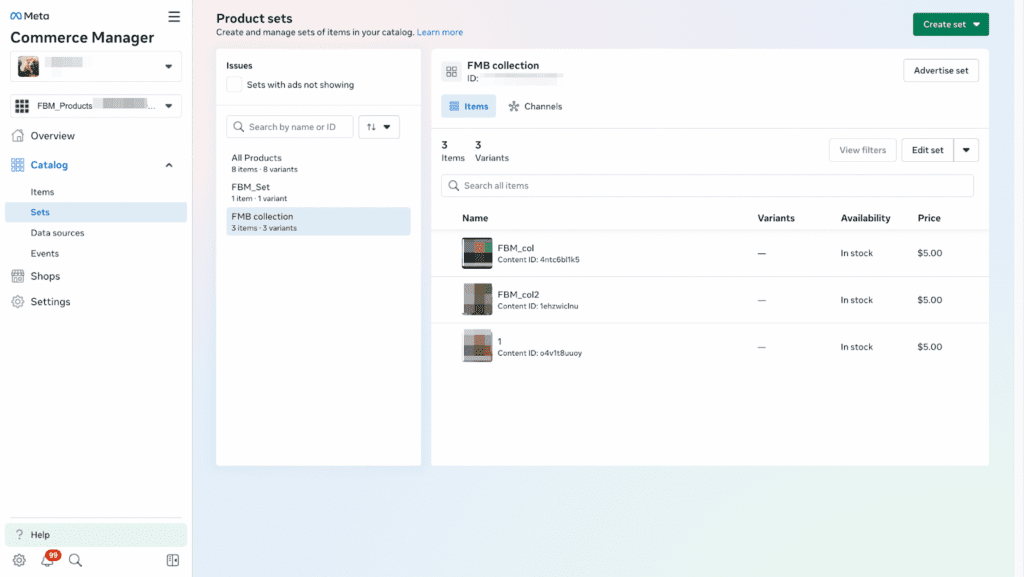Click $5.00 price in FBM_col2 row
1024x577 pixels.
click(929, 300)
